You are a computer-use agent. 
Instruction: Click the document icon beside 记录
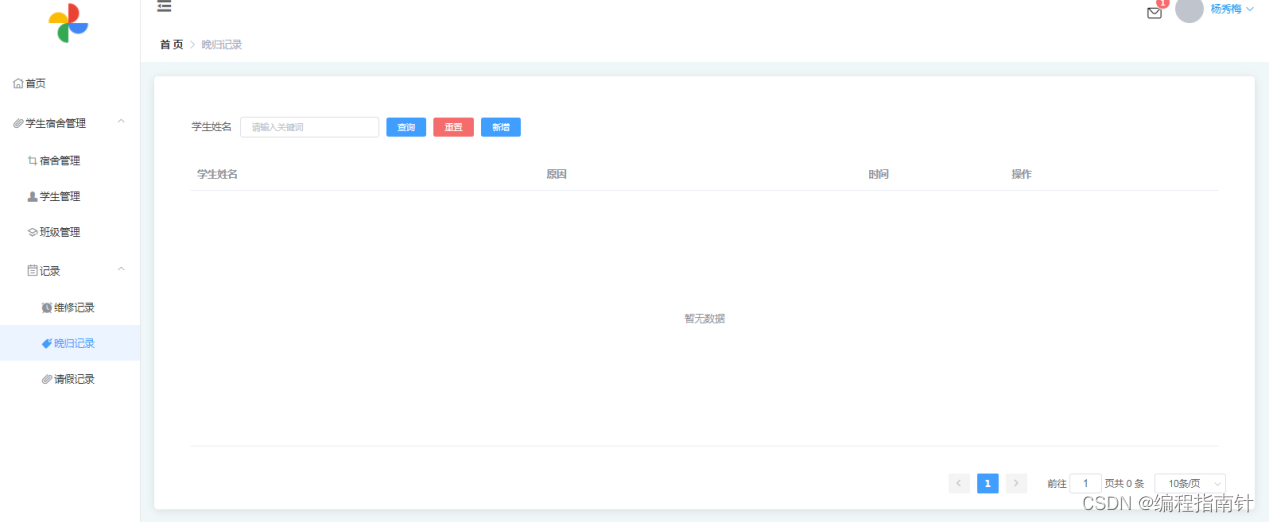pos(33,270)
